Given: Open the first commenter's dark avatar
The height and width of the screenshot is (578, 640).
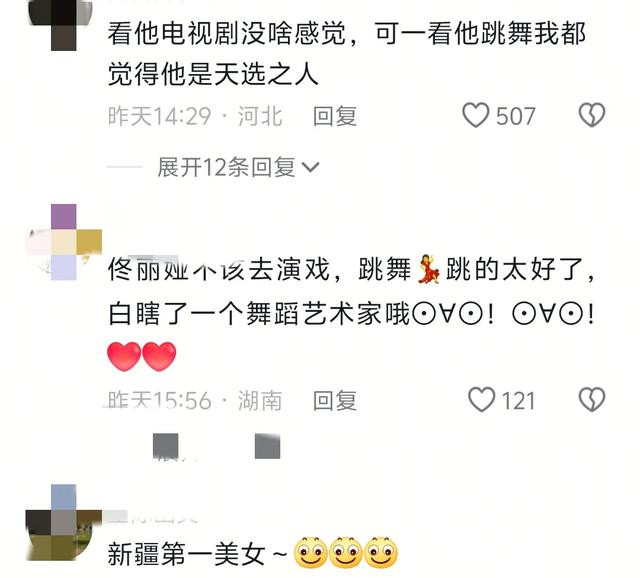Looking at the screenshot, I should coord(60,24).
